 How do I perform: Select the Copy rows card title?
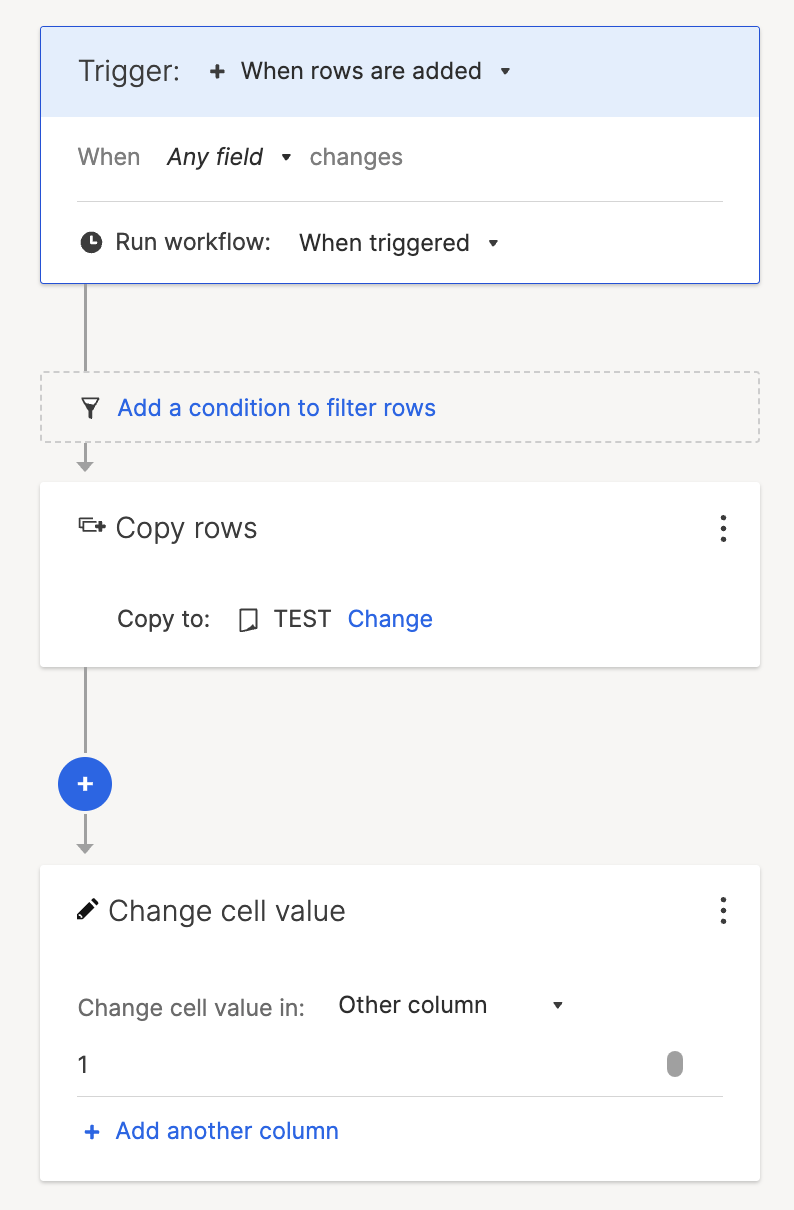tap(186, 528)
